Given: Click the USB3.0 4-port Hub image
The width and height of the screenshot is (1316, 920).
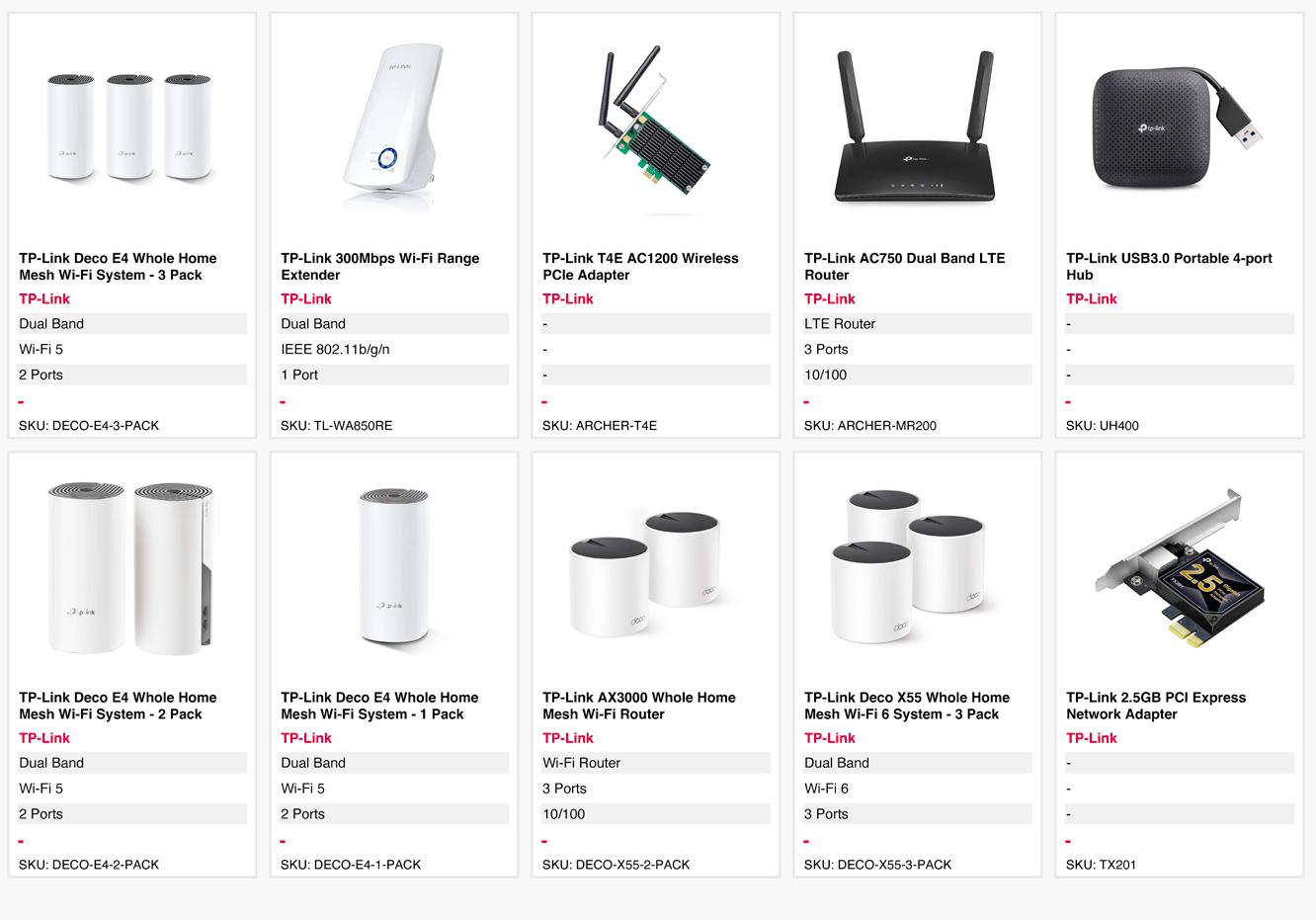Looking at the screenshot, I should [x=1178, y=126].
